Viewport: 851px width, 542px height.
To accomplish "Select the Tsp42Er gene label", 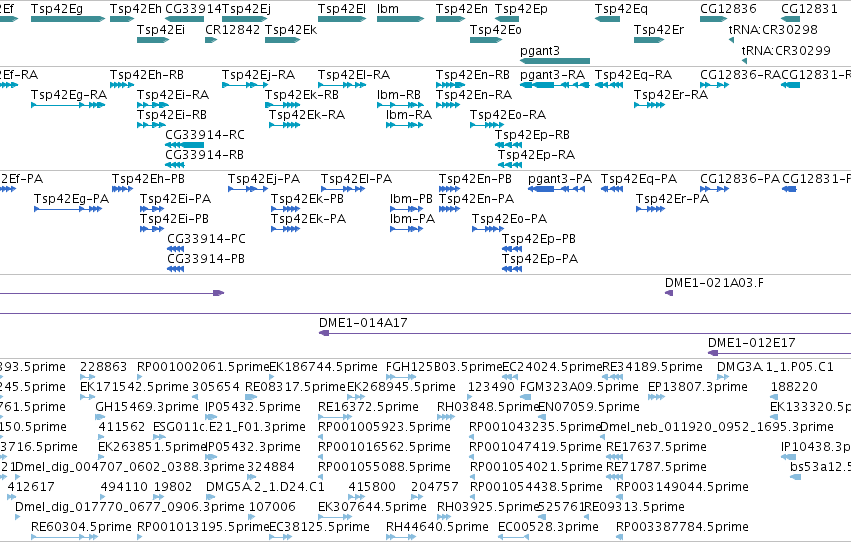I will point(659,30).
